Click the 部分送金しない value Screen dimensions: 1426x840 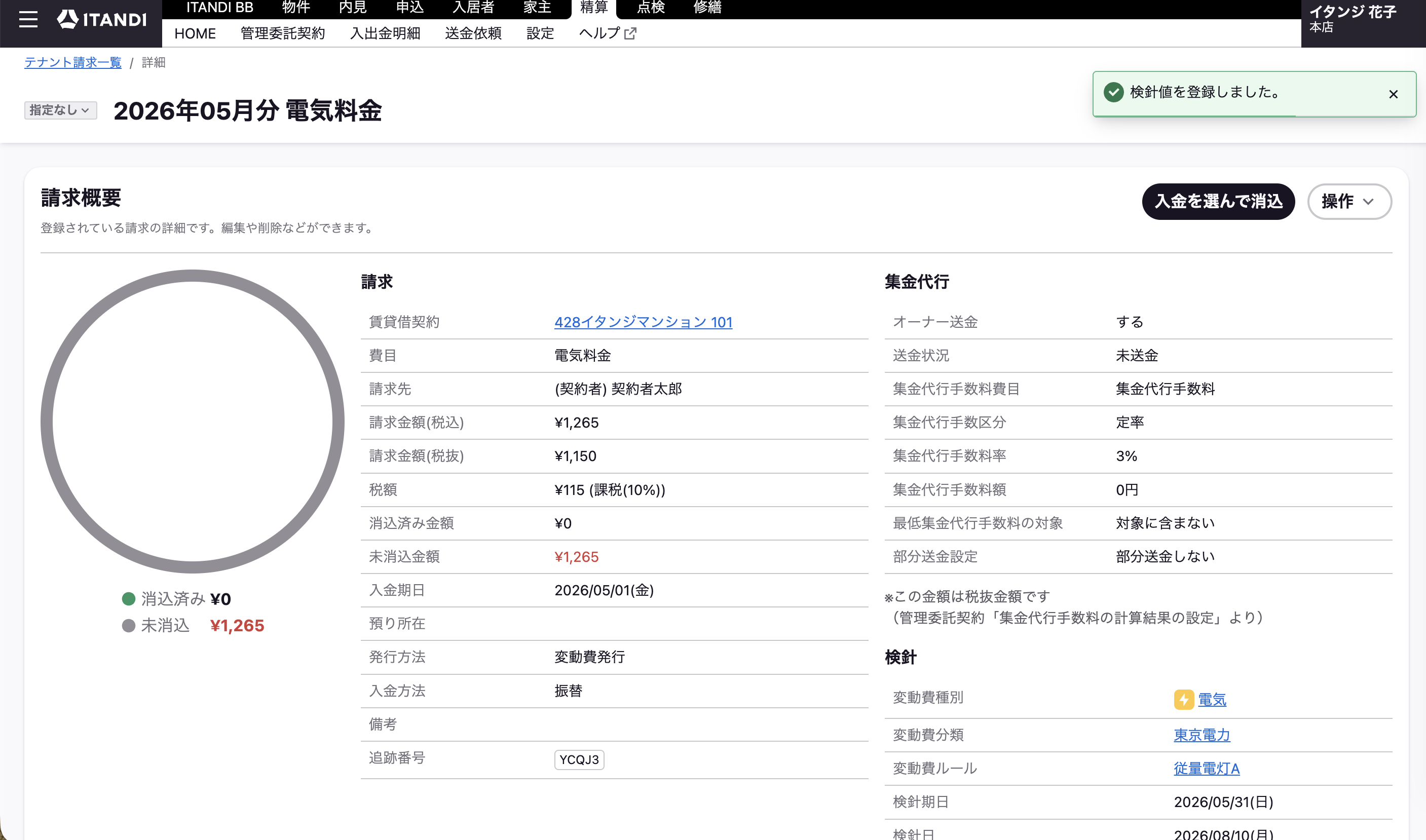coord(1165,556)
